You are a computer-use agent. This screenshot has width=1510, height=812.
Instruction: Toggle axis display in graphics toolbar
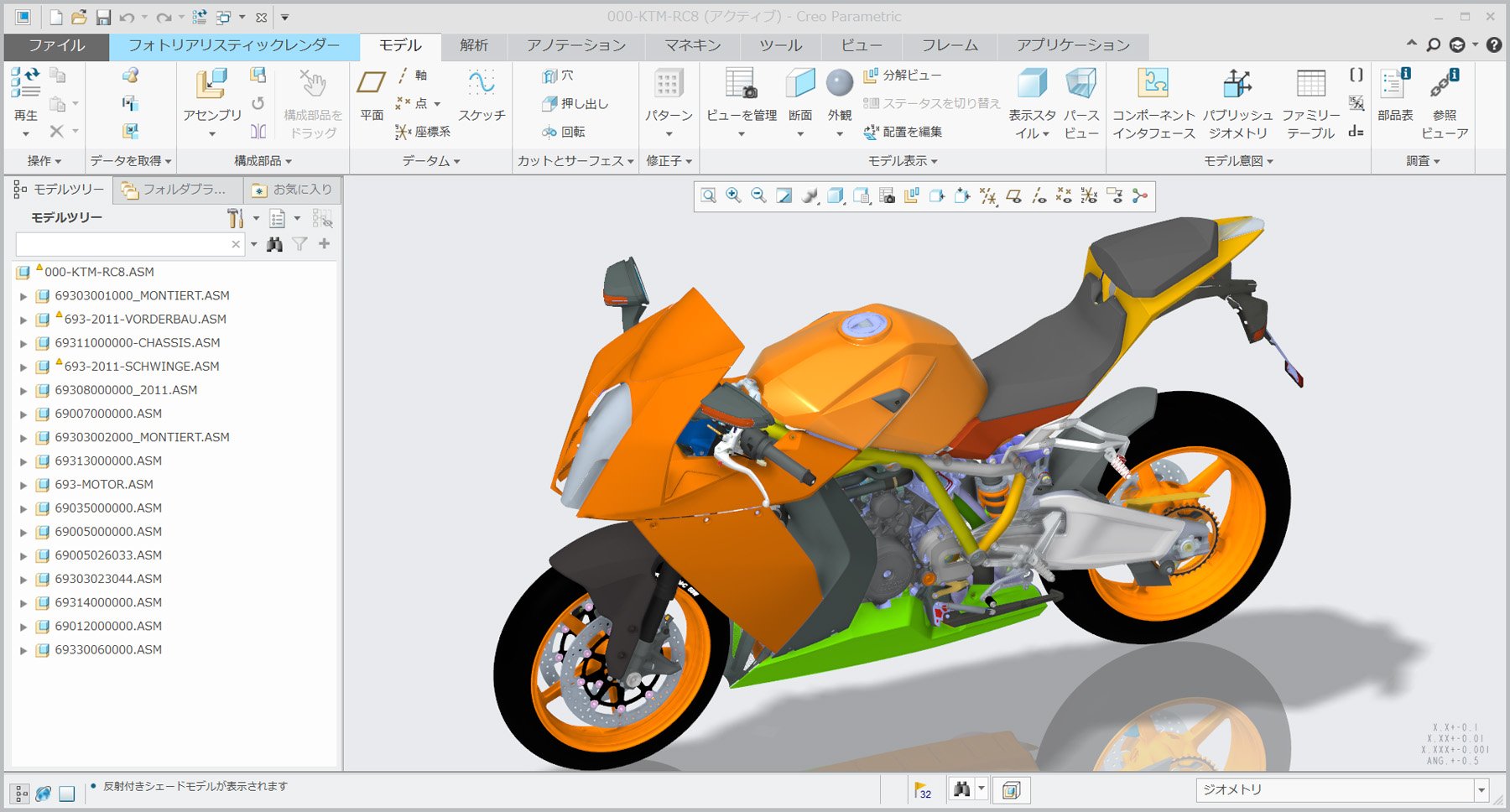[x=1039, y=196]
